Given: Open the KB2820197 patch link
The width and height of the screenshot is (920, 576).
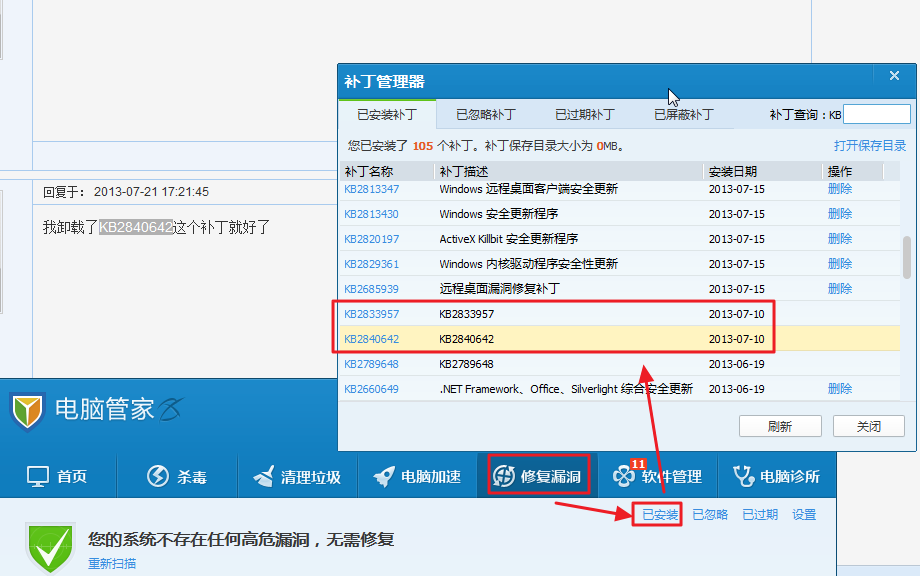Looking at the screenshot, I should pyautogui.click(x=371, y=239).
